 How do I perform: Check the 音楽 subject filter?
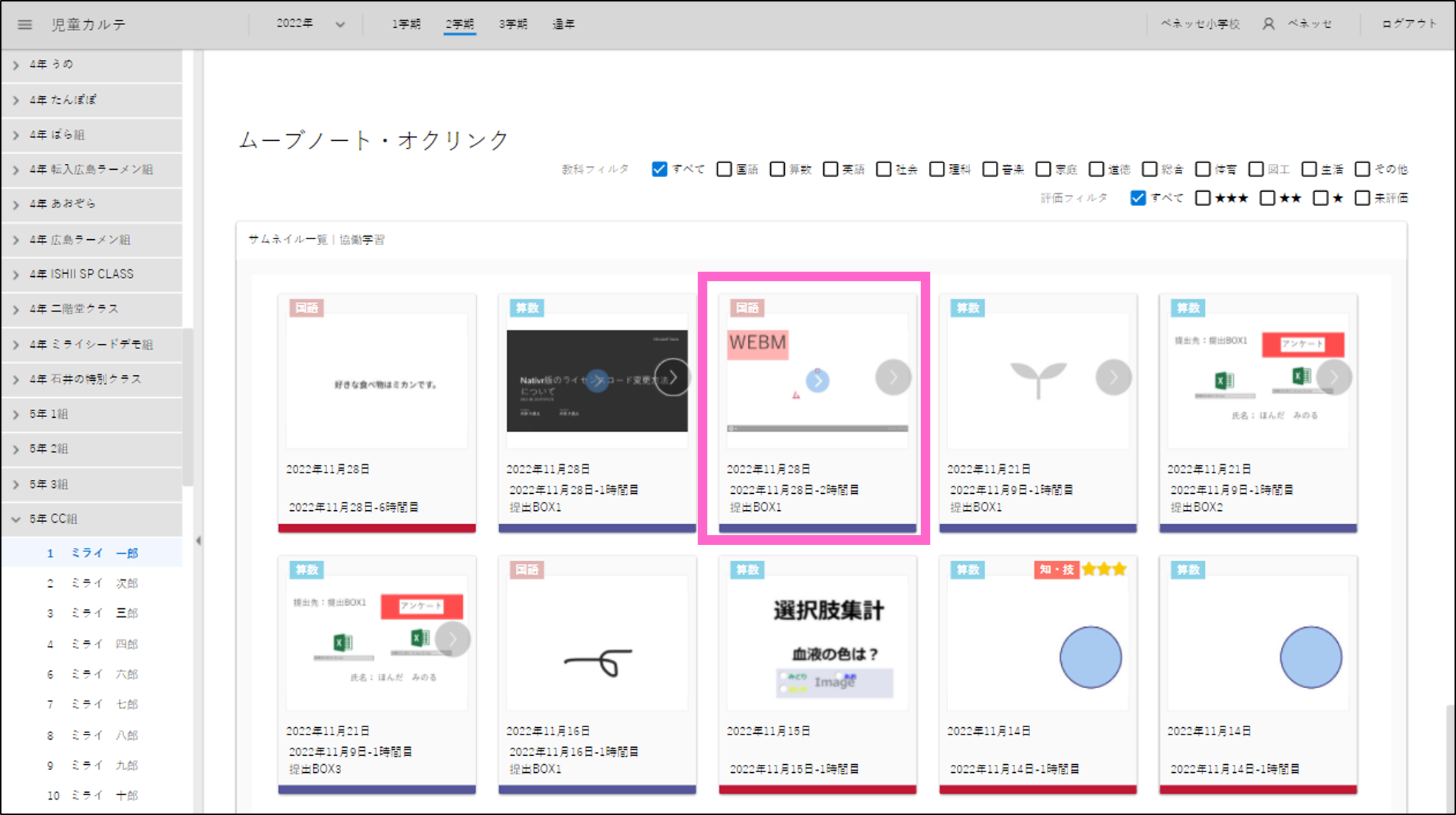click(990, 169)
